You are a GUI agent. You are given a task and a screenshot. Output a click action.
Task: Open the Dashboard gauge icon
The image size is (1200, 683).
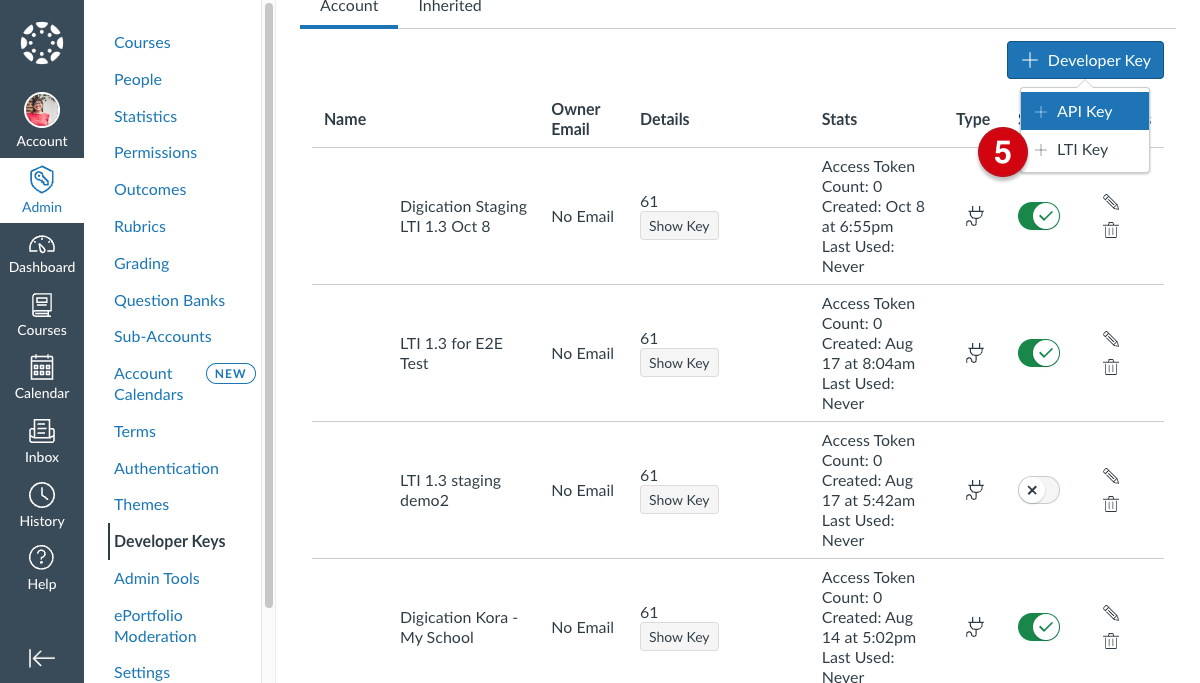(42, 244)
